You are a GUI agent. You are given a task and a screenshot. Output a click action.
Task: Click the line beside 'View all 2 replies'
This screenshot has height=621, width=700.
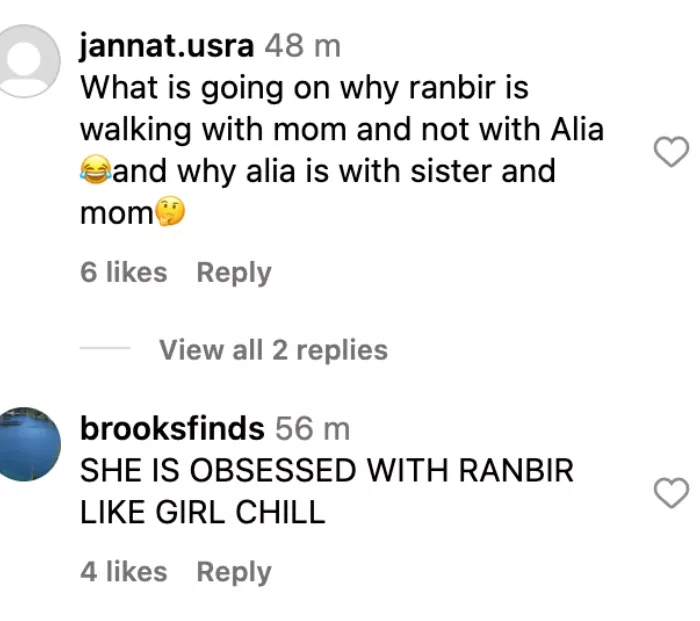point(105,350)
